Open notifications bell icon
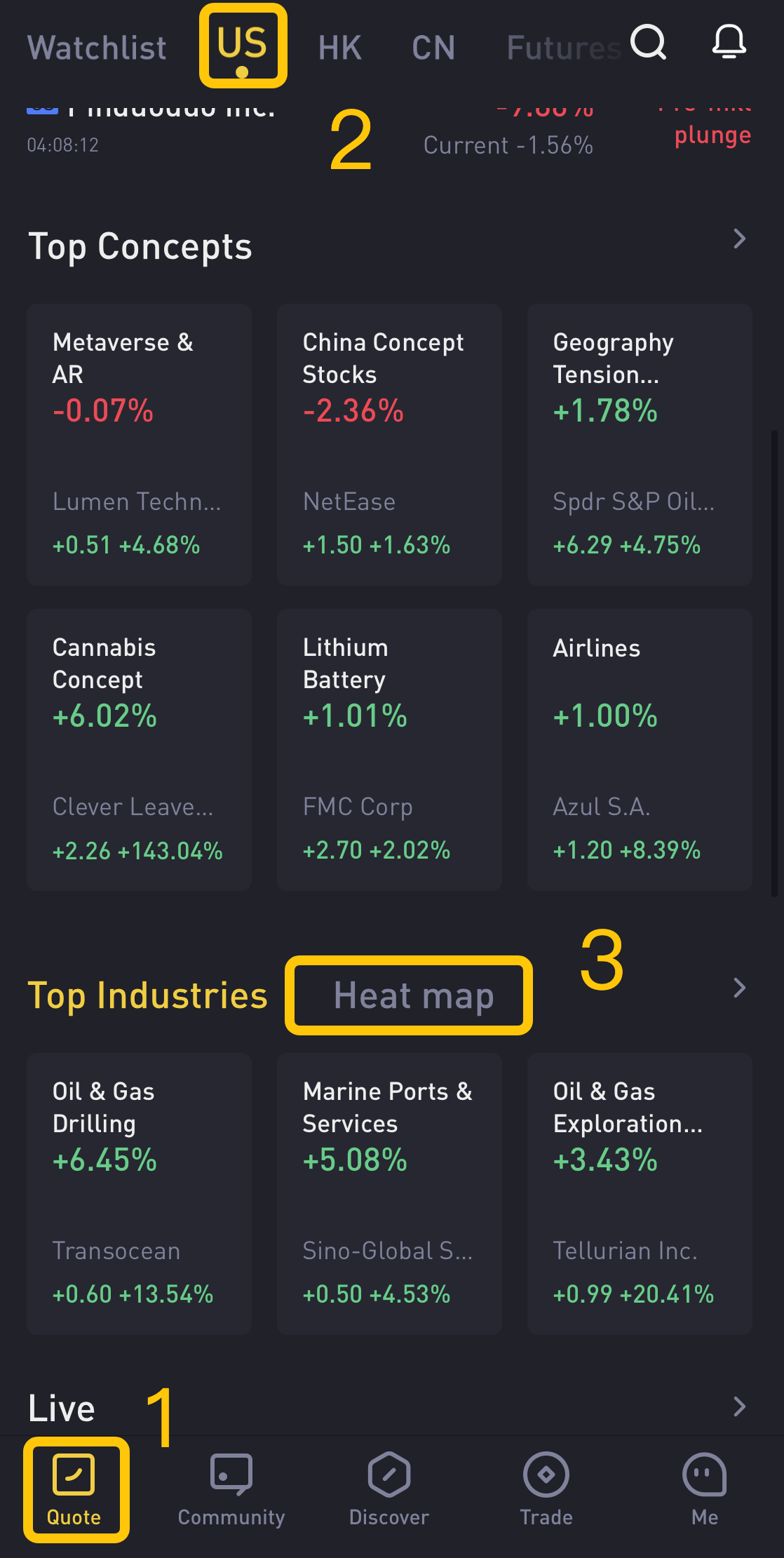 click(x=729, y=43)
